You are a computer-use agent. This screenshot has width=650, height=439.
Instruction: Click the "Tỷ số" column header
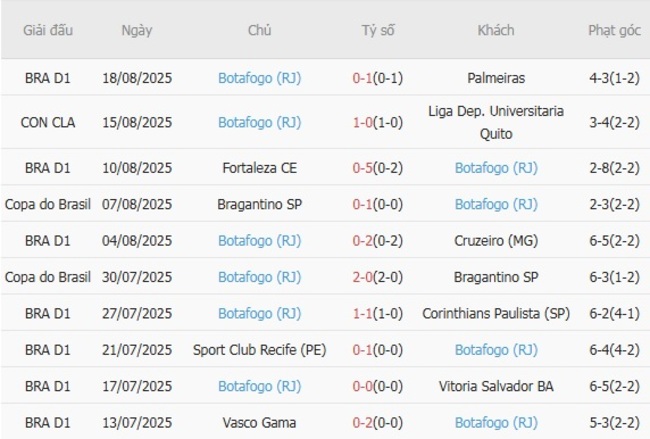coord(377,31)
